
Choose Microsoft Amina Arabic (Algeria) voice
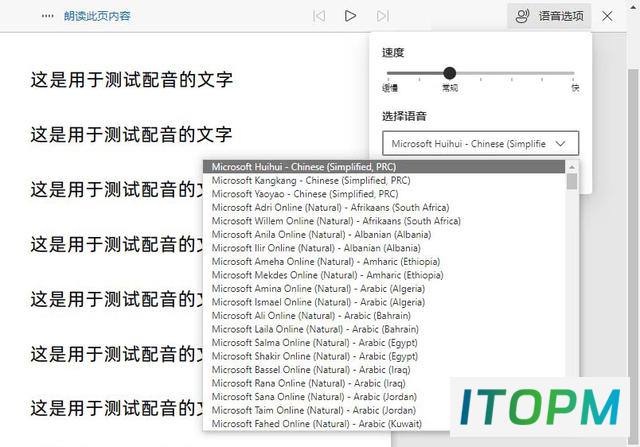pyautogui.click(x=384, y=288)
